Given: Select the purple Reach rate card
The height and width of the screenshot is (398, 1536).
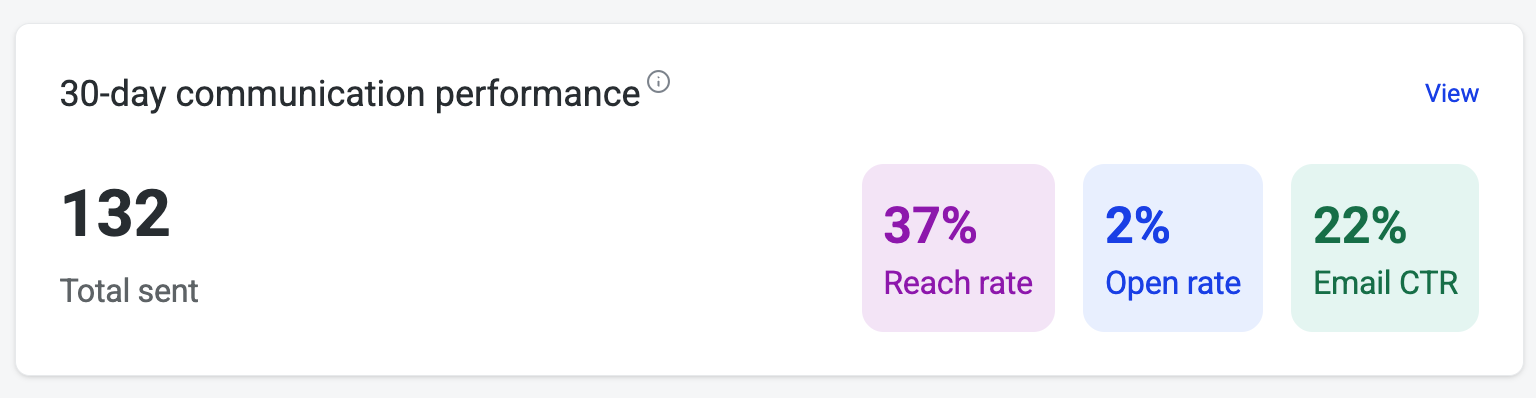Looking at the screenshot, I should click(x=958, y=248).
